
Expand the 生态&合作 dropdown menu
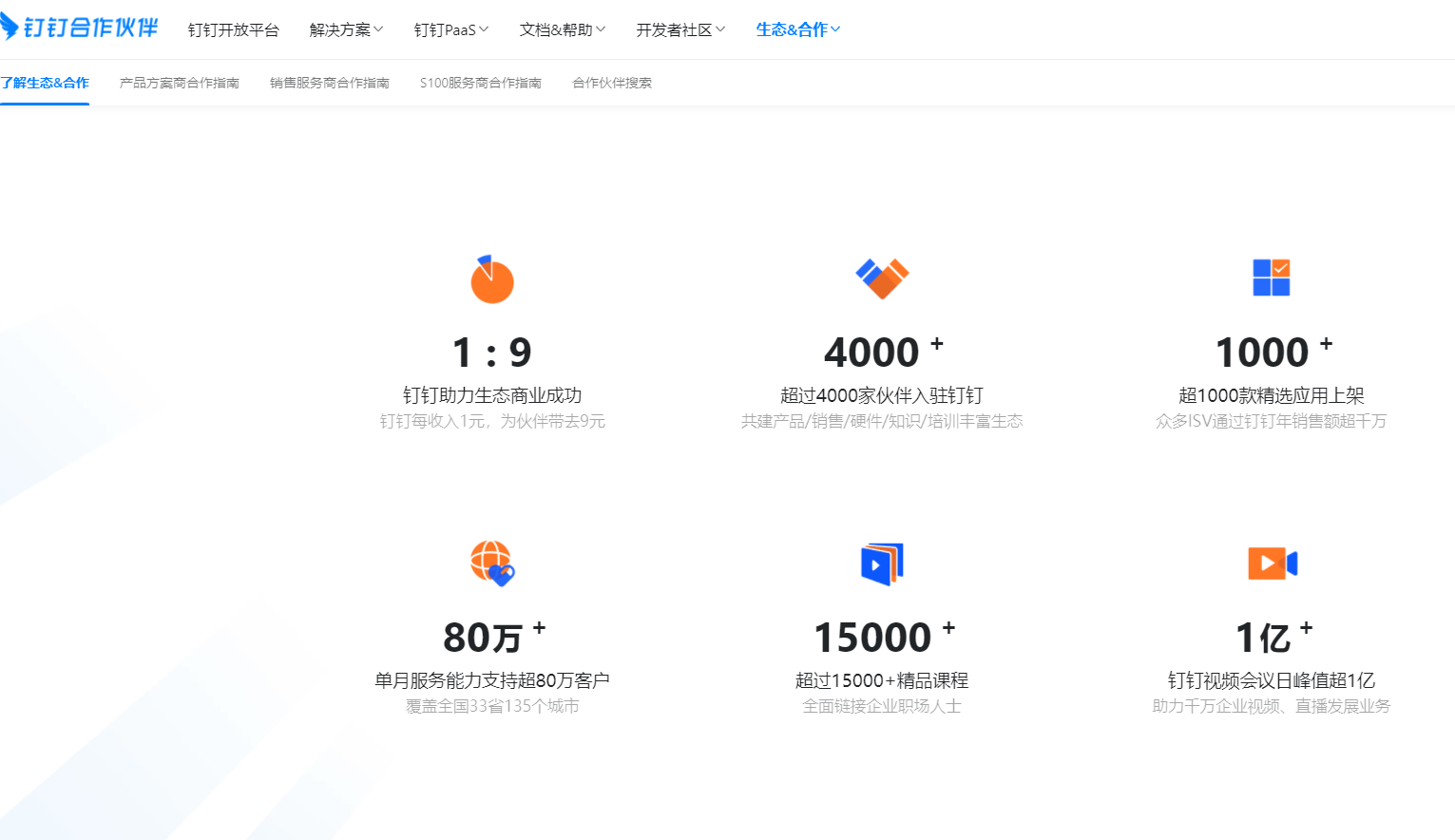click(798, 30)
